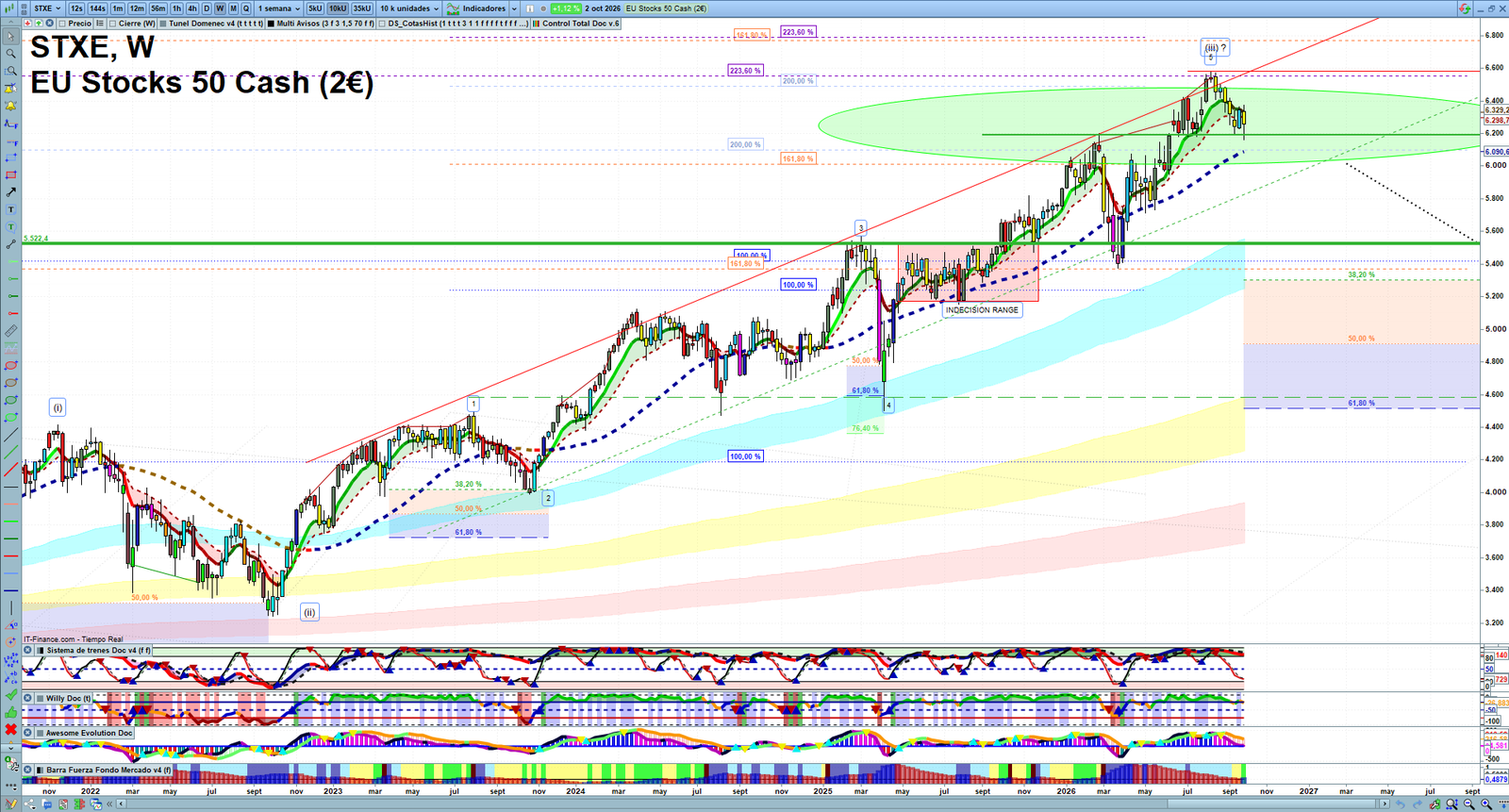1509x812 pixels.
Task: Select the 1h timeframe button
Action: [176, 8]
